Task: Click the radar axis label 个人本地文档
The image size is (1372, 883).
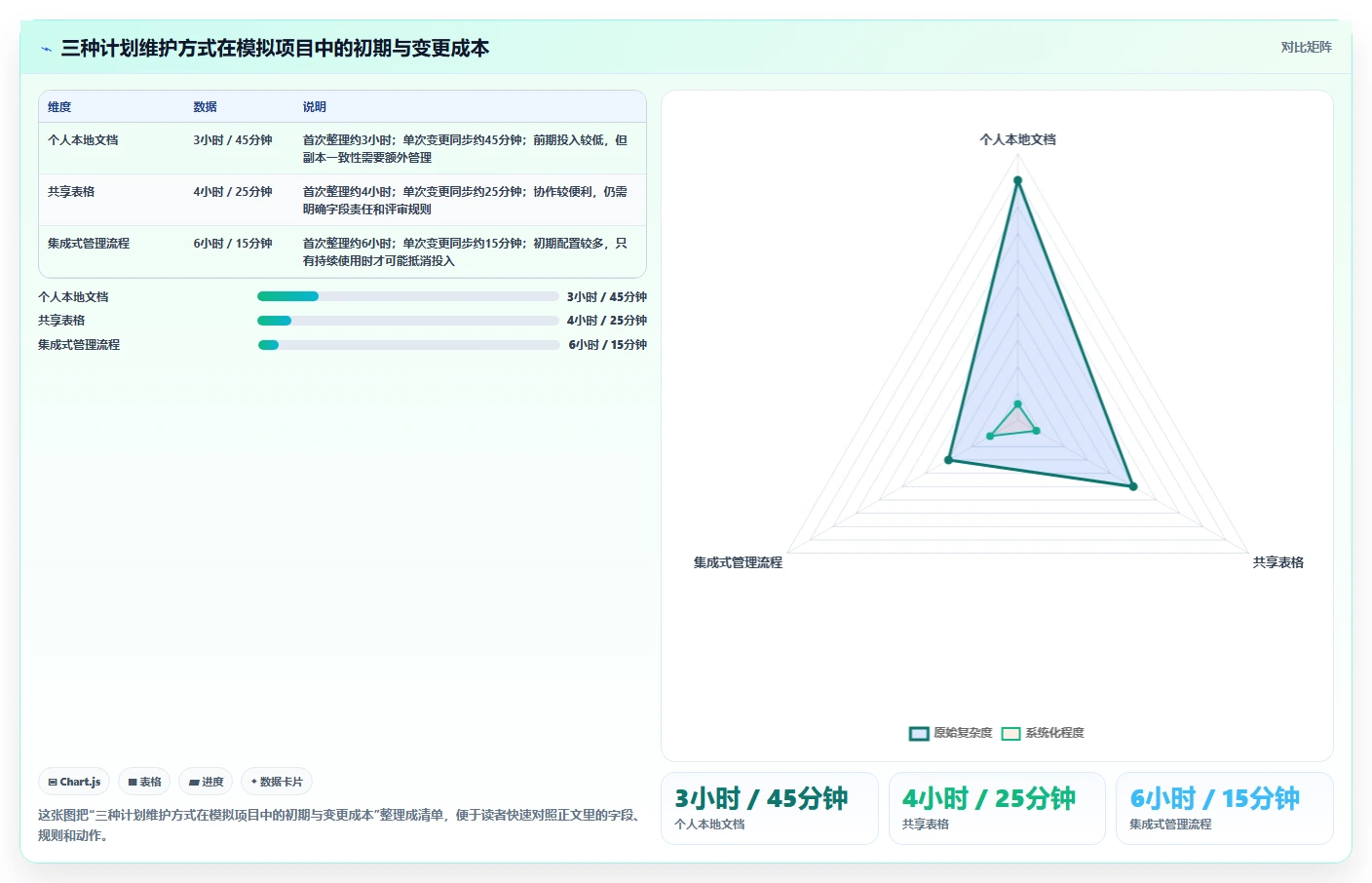Action: tap(1017, 139)
